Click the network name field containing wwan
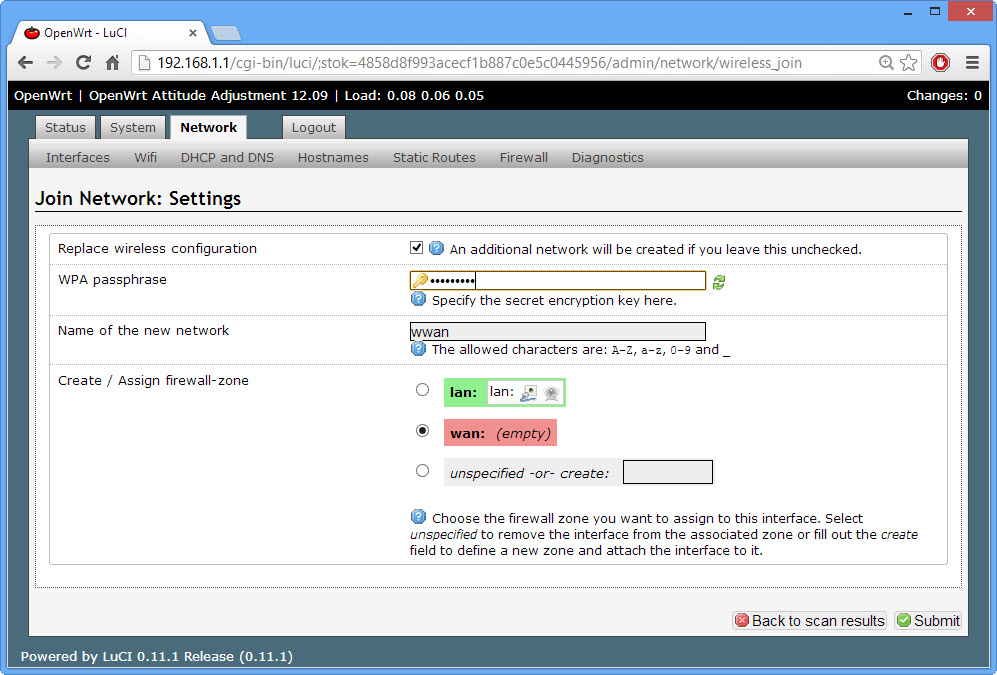The image size is (997, 675). pos(558,331)
